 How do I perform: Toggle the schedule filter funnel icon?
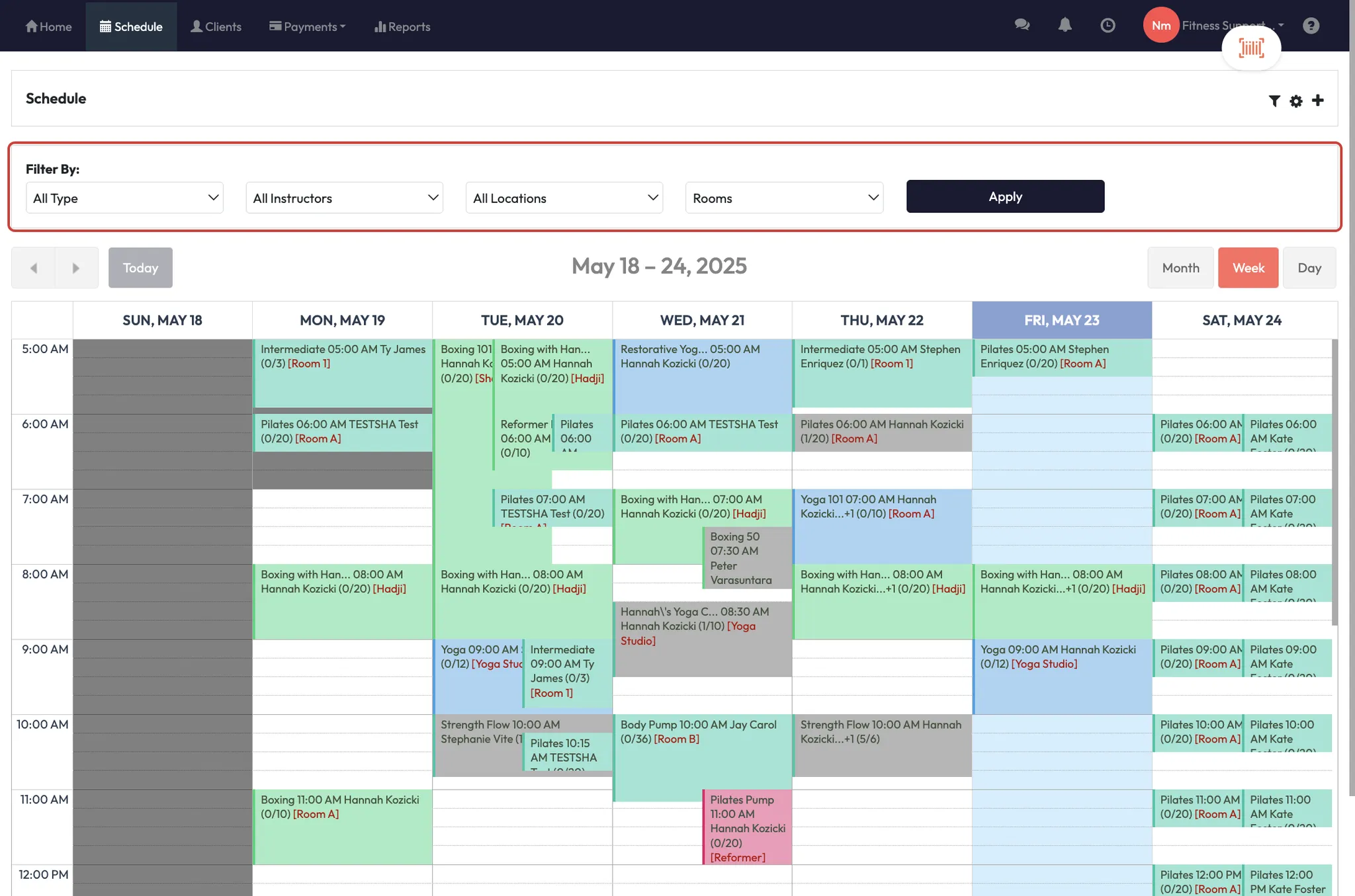pos(1274,101)
